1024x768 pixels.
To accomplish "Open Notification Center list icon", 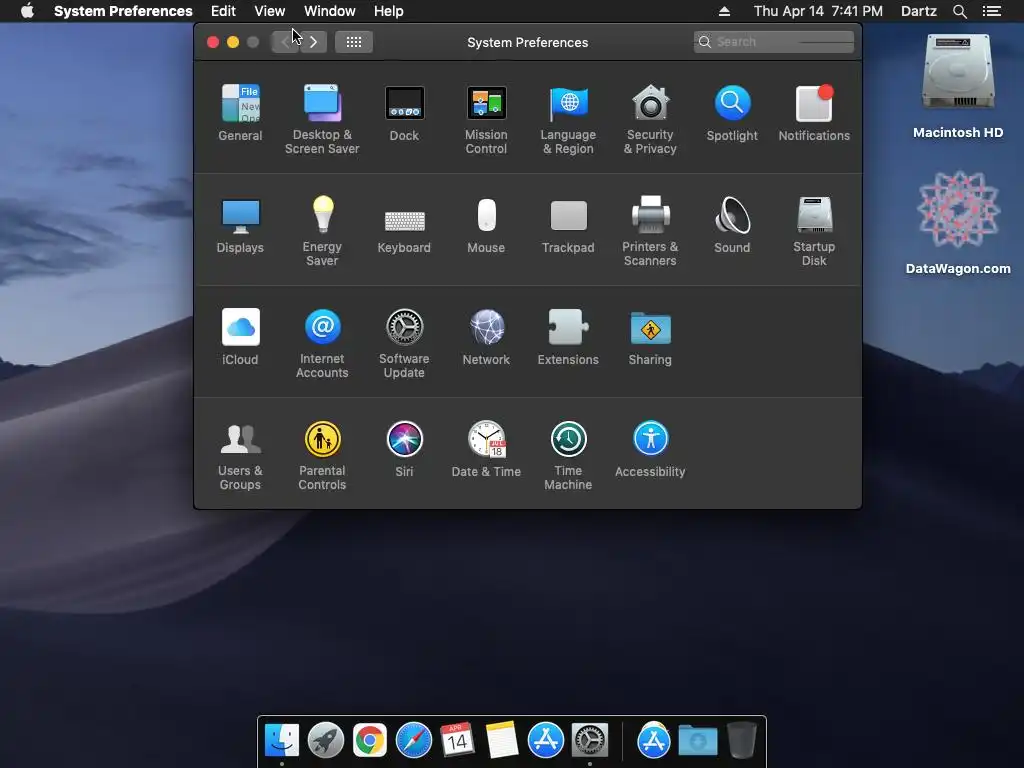I will pos(992,11).
